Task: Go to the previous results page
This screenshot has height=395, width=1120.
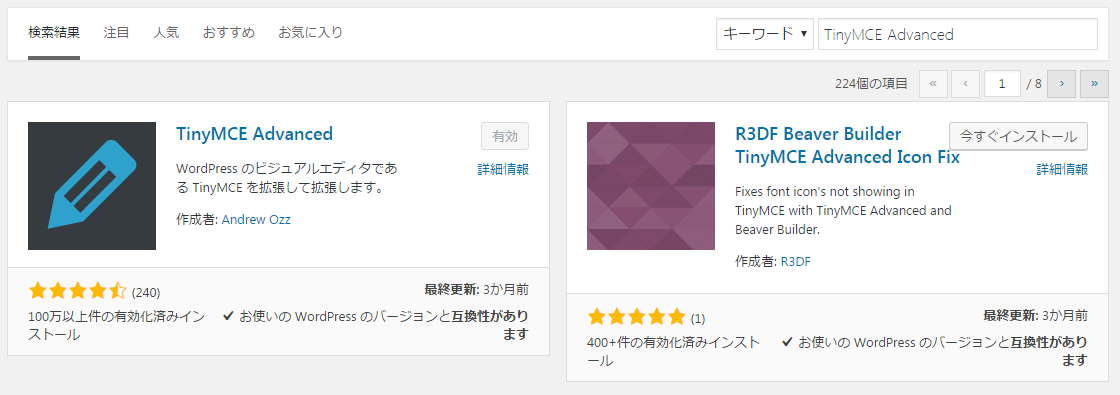Action: 965,84
